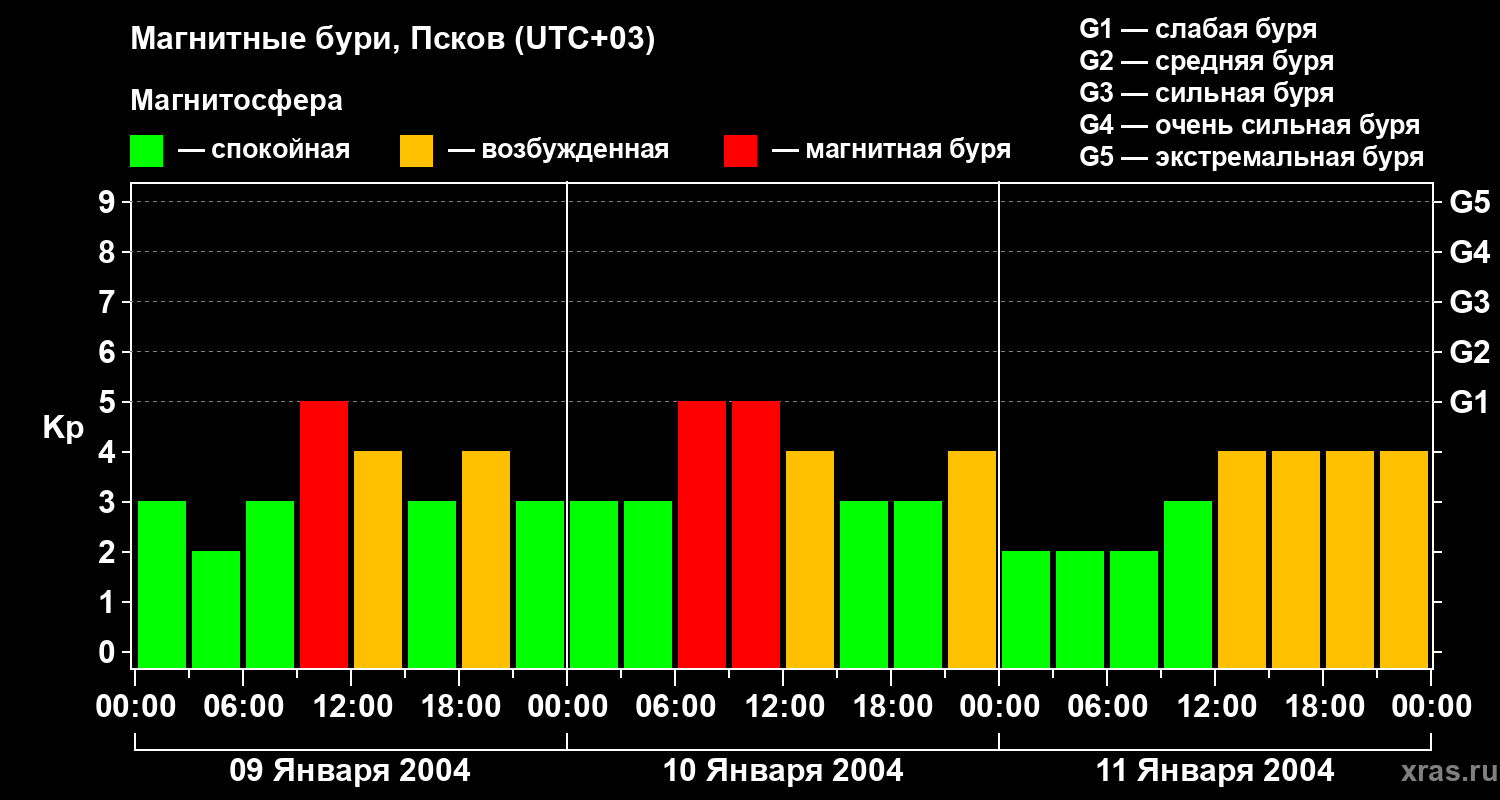Viewport: 1500px width, 800px height.
Task: Select the green Kp 2 bar on 09 Января
Action: [x=216, y=609]
